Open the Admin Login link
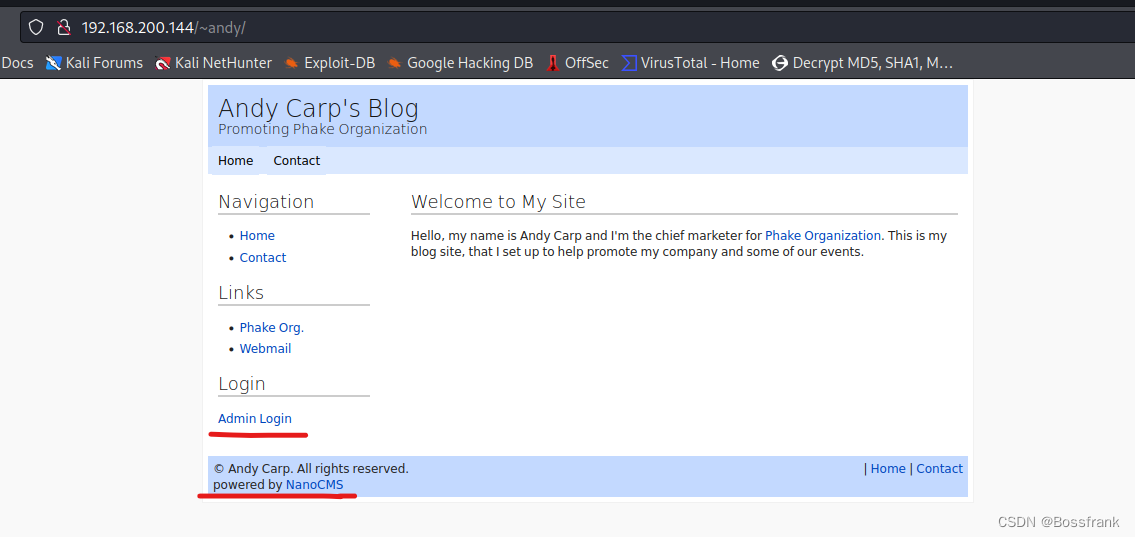Screen dimensions: 1135x537 pos(255,418)
